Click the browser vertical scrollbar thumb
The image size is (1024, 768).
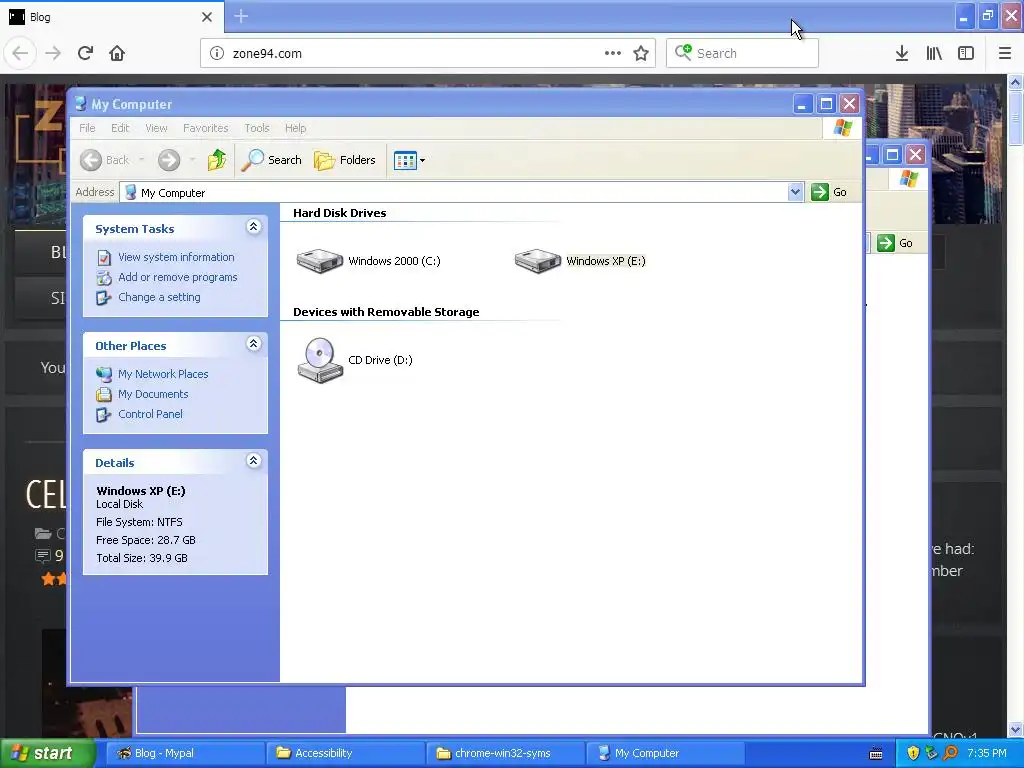1015,119
